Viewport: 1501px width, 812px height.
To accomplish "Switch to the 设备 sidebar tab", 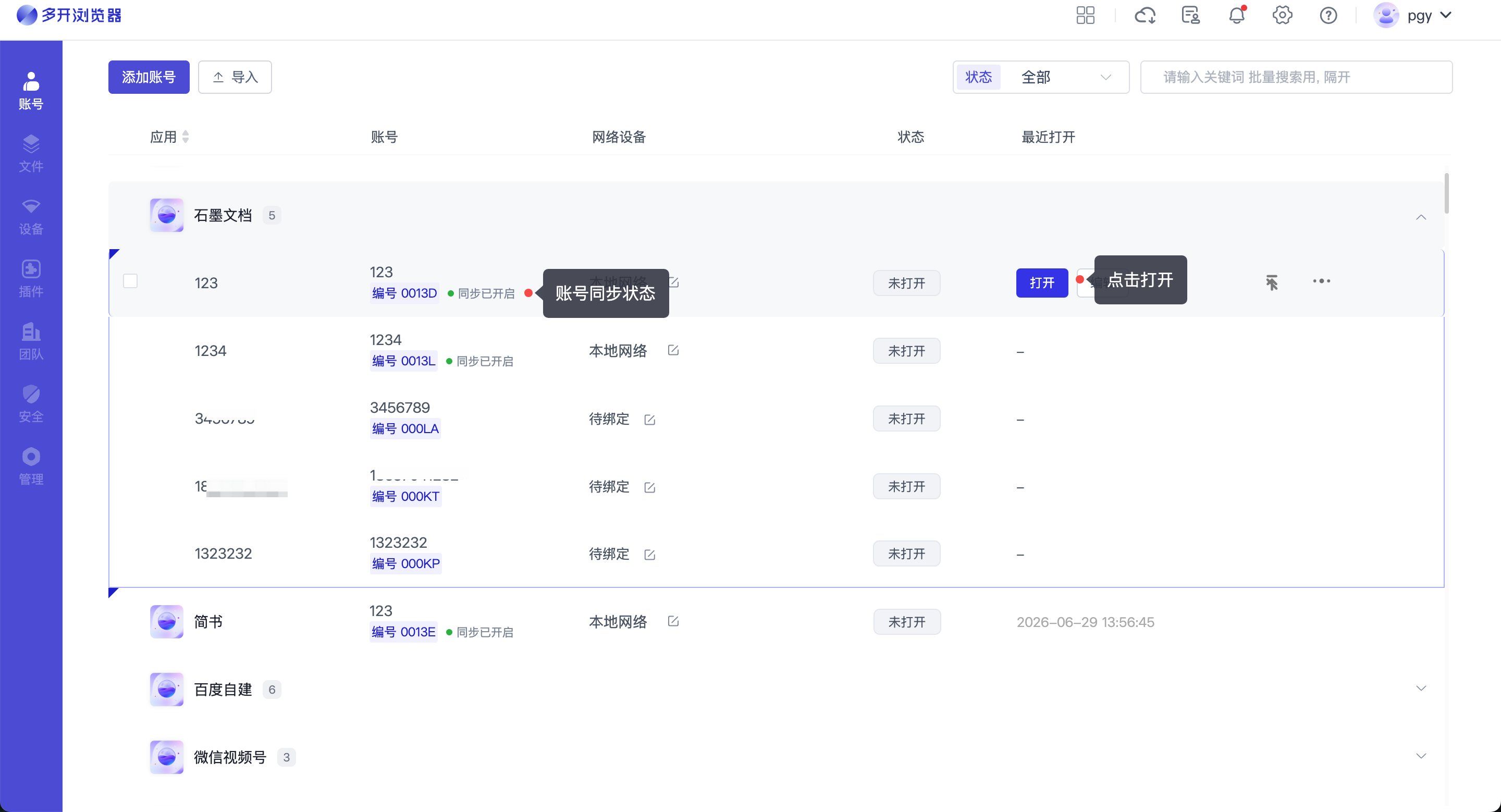I will click(31, 217).
